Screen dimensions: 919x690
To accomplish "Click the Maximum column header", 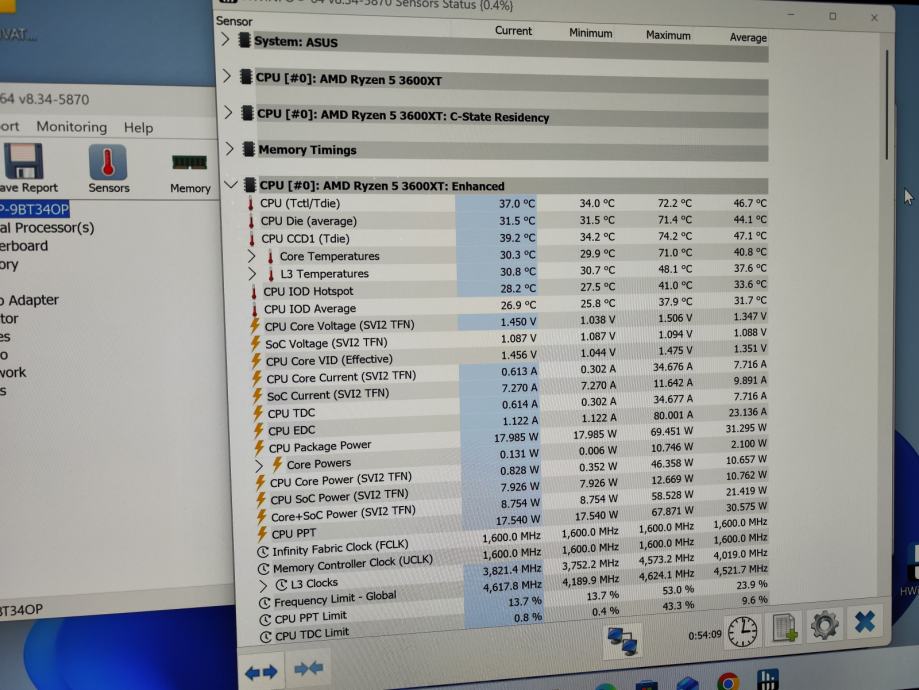I will point(668,35).
